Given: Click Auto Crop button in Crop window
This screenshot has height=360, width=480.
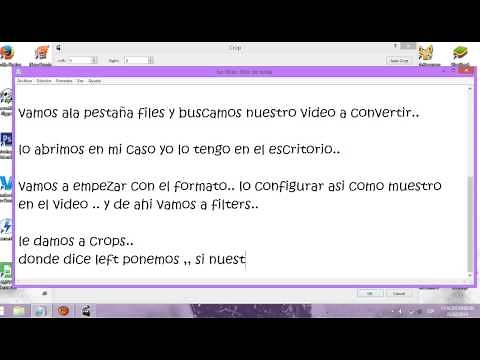Looking at the screenshot, I should pyautogui.click(x=399, y=60).
